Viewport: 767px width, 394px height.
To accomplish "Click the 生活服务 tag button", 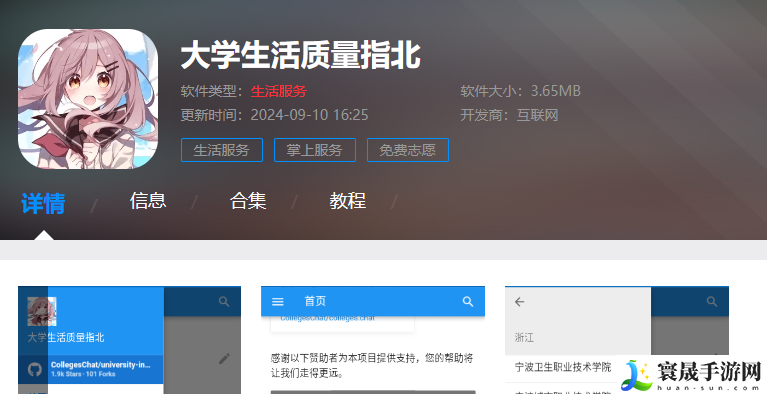I will [x=222, y=150].
